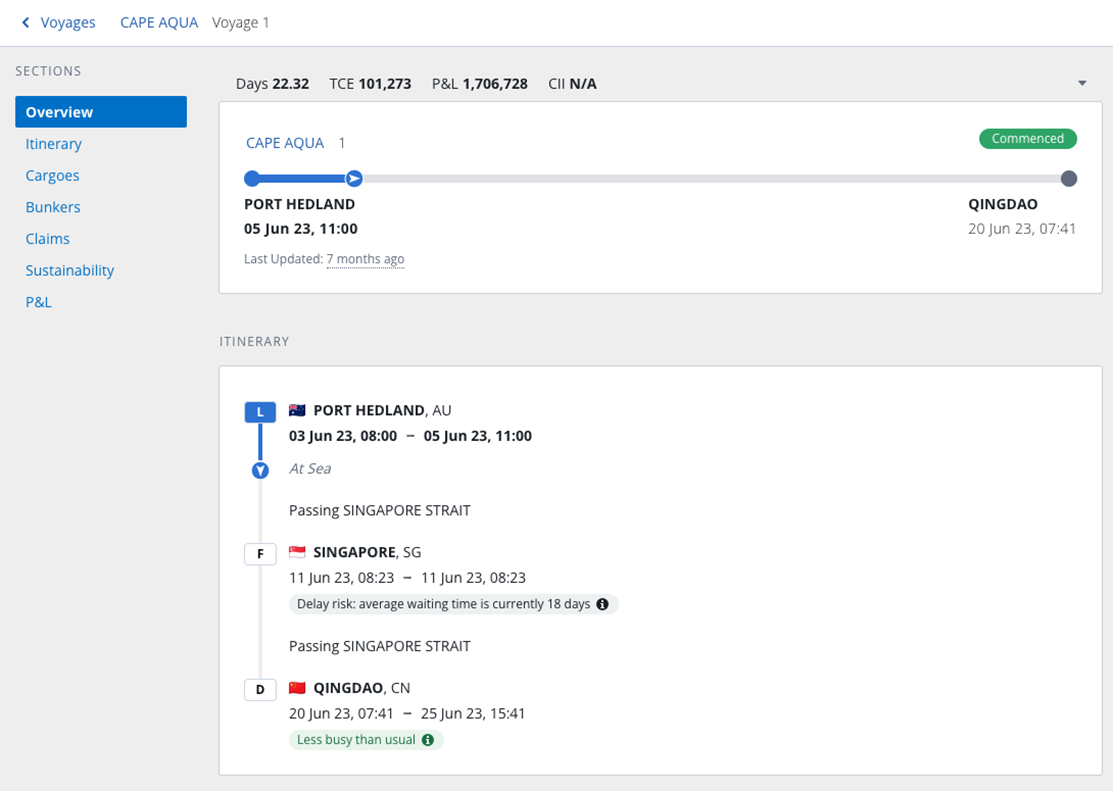This screenshot has width=1113, height=791.
Task: Click info icon on delay risk notice
Action: pyautogui.click(x=602, y=604)
